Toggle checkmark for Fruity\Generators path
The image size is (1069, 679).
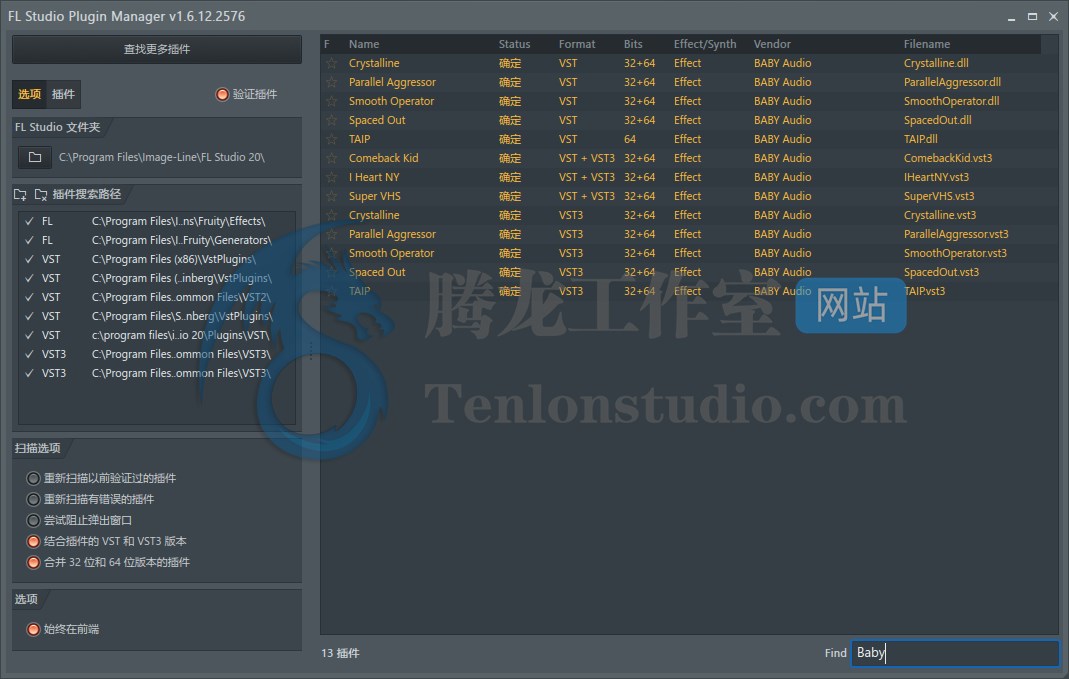(x=29, y=241)
